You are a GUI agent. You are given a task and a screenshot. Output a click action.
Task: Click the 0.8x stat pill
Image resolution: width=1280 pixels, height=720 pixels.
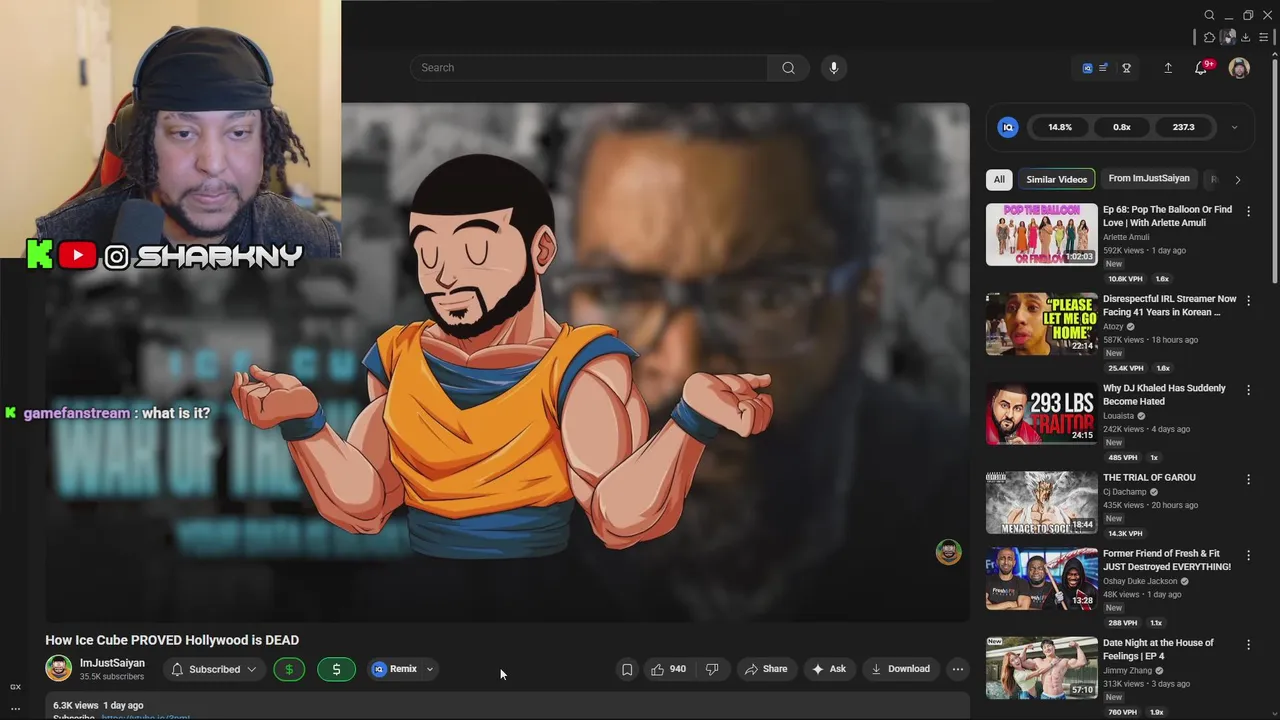pos(1122,127)
